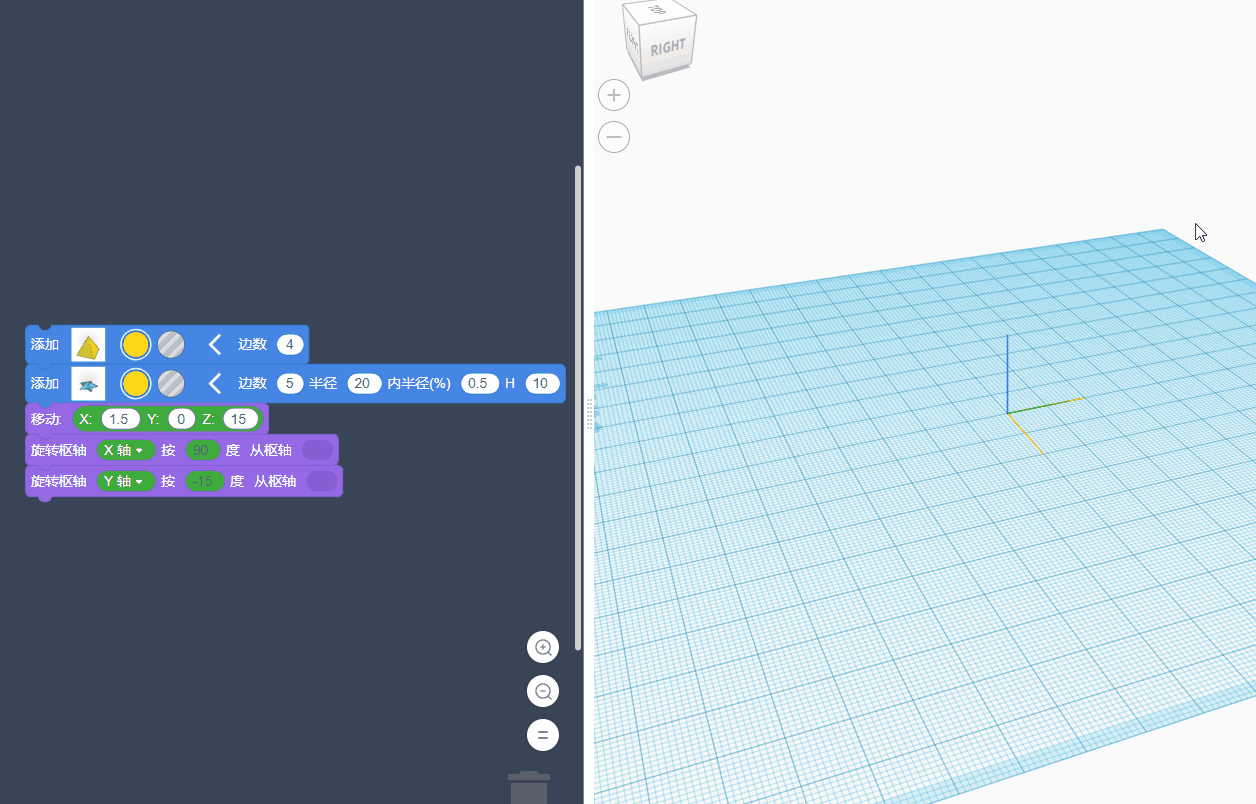1256x804 pixels.
Task: Click the magnifier zoom-in icon in block workspace
Action: 543,647
